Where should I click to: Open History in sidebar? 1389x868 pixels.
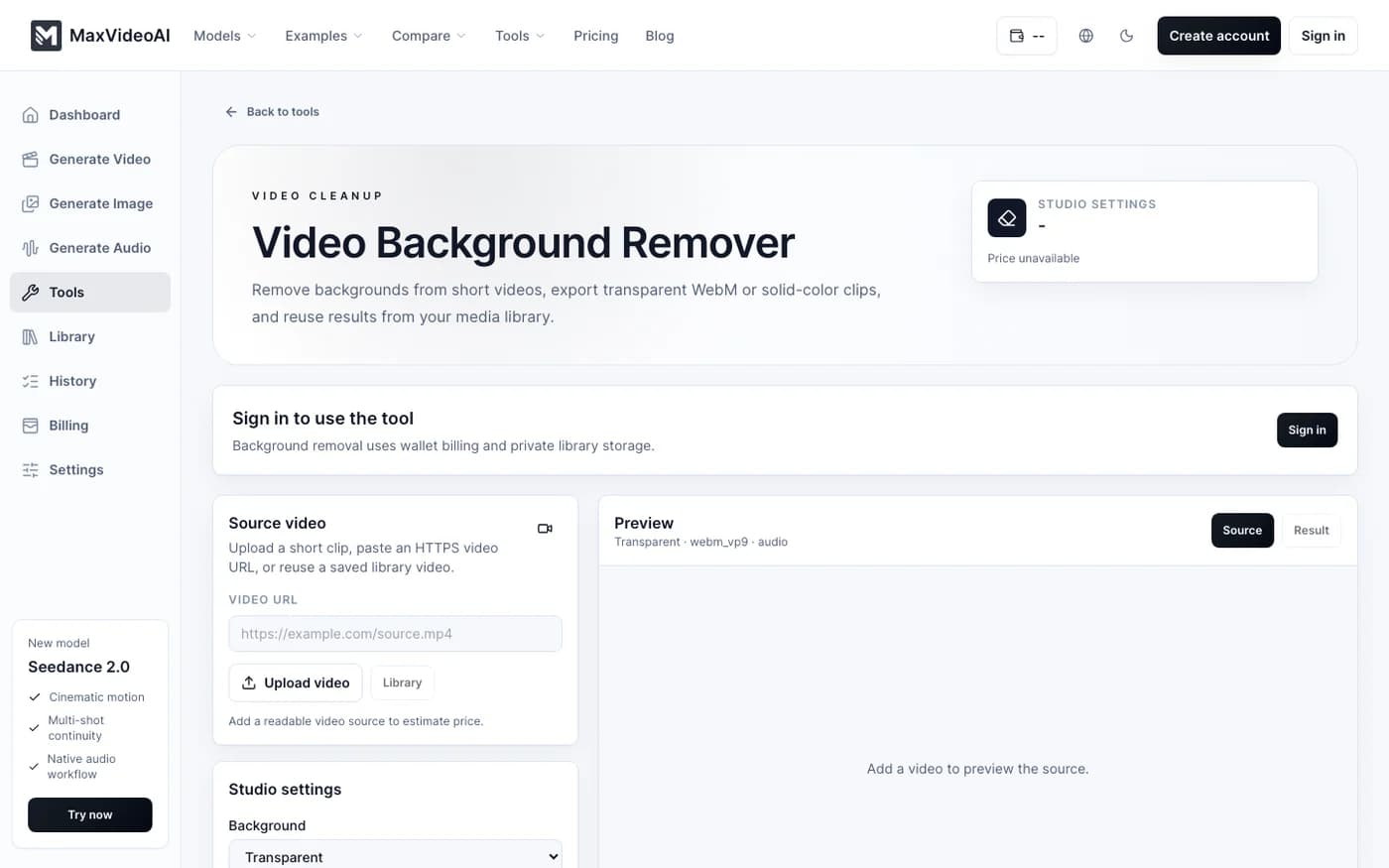[90, 381]
